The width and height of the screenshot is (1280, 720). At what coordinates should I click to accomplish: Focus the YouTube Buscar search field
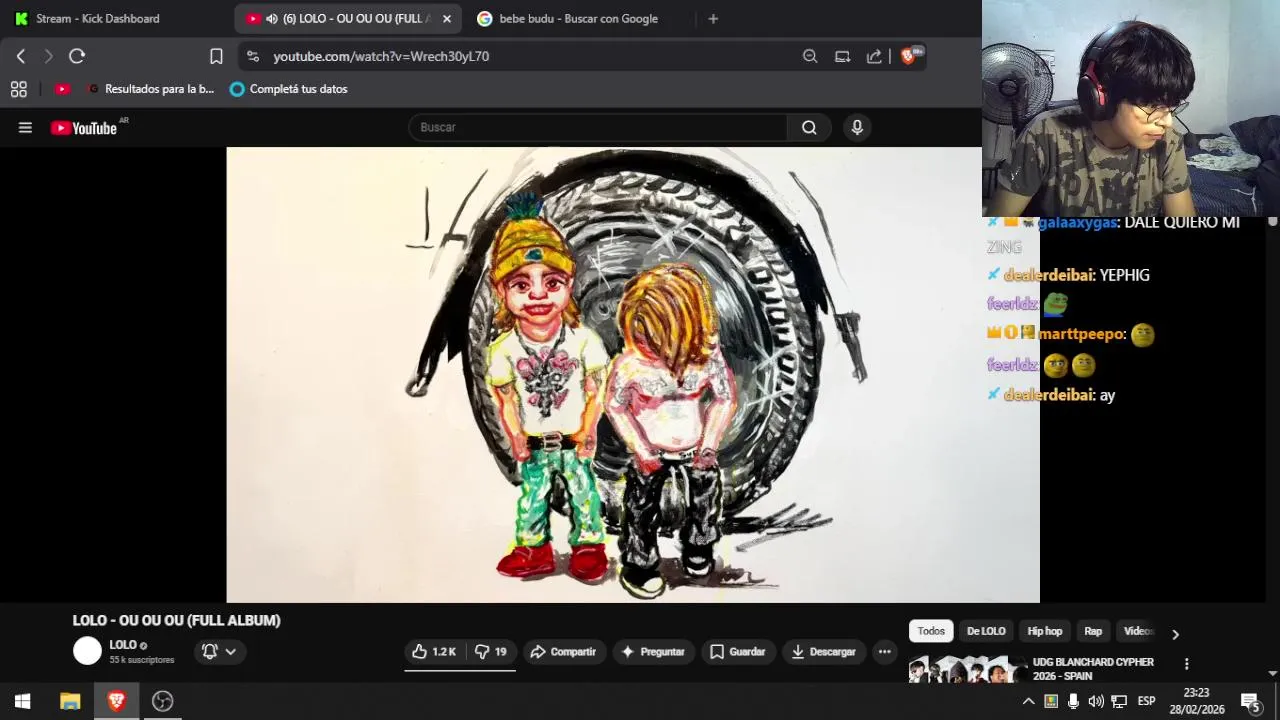tap(598, 127)
